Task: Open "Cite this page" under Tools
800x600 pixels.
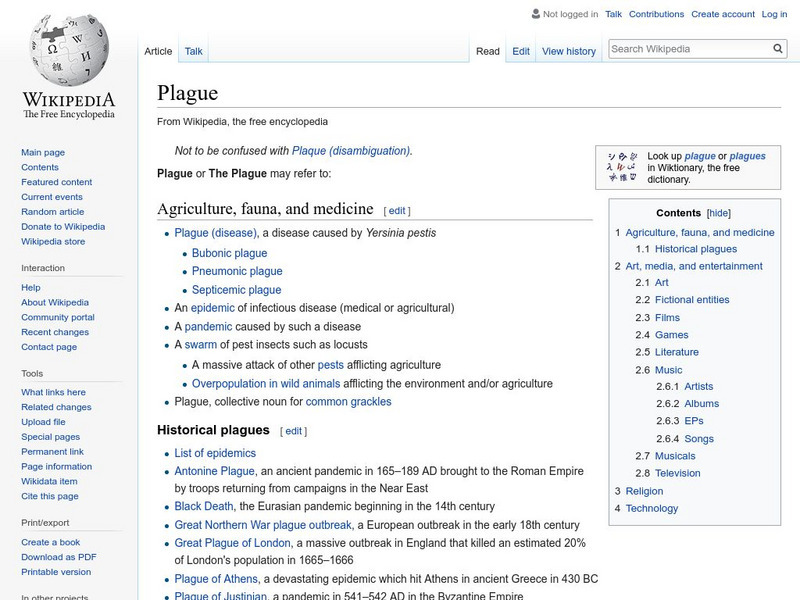Action: [48, 495]
